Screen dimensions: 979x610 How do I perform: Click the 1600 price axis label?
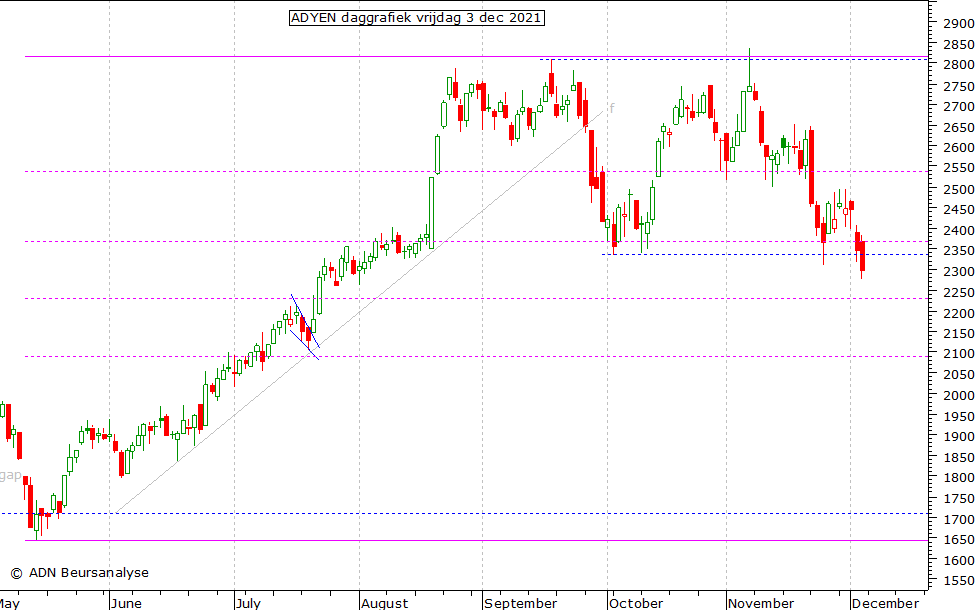point(959,561)
